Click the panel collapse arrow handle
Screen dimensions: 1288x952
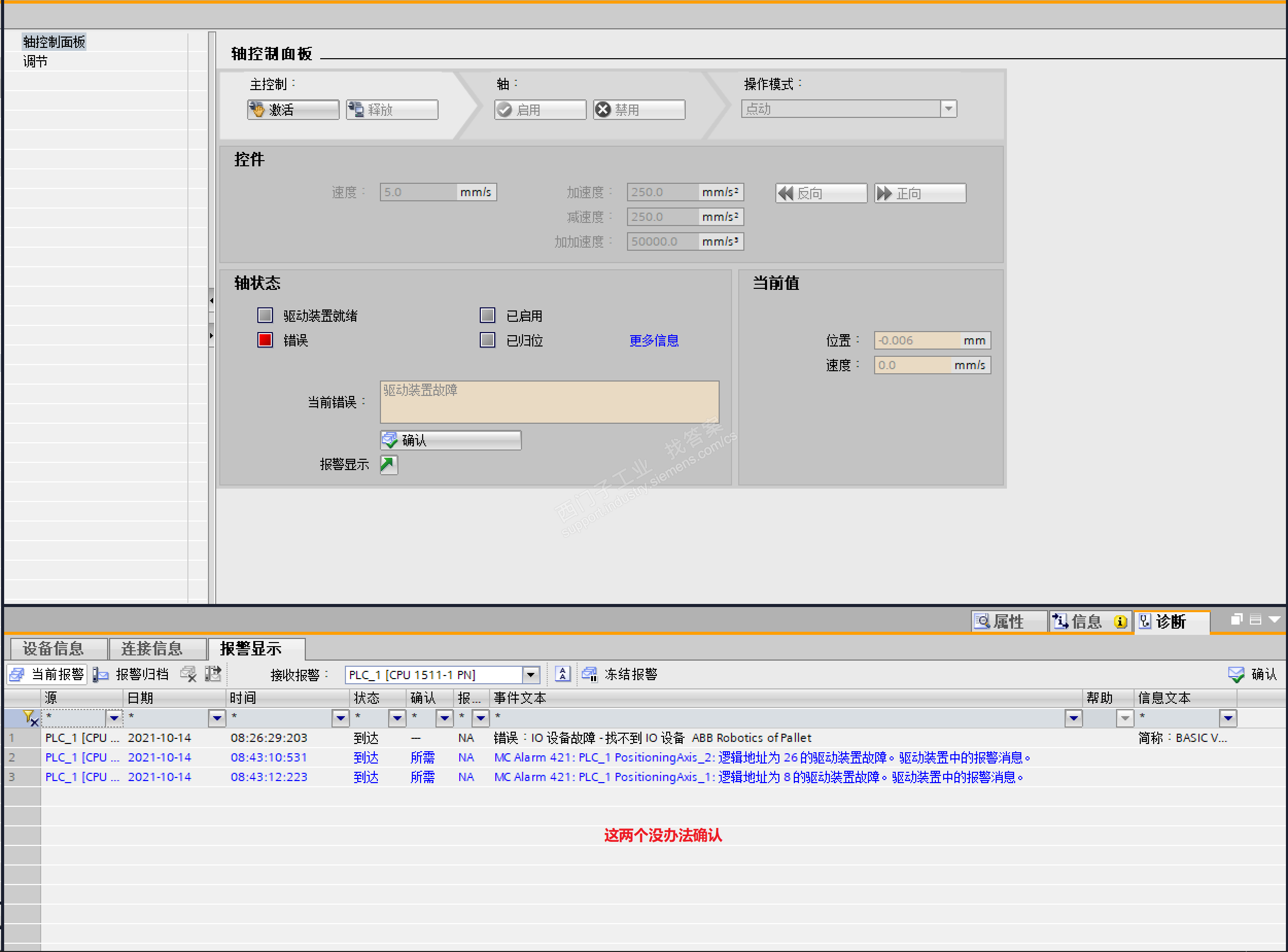212,301
